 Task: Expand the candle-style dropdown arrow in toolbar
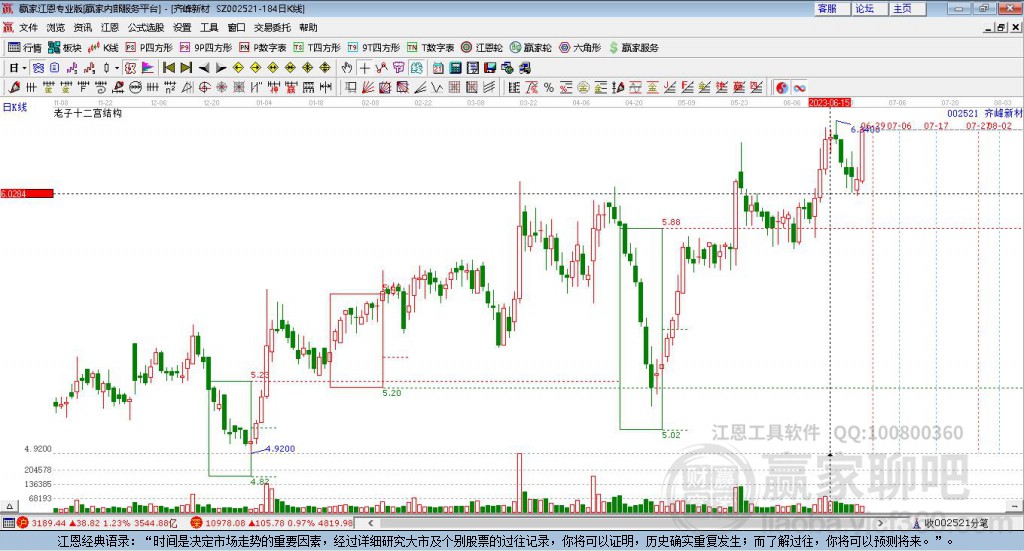(117, 68)
